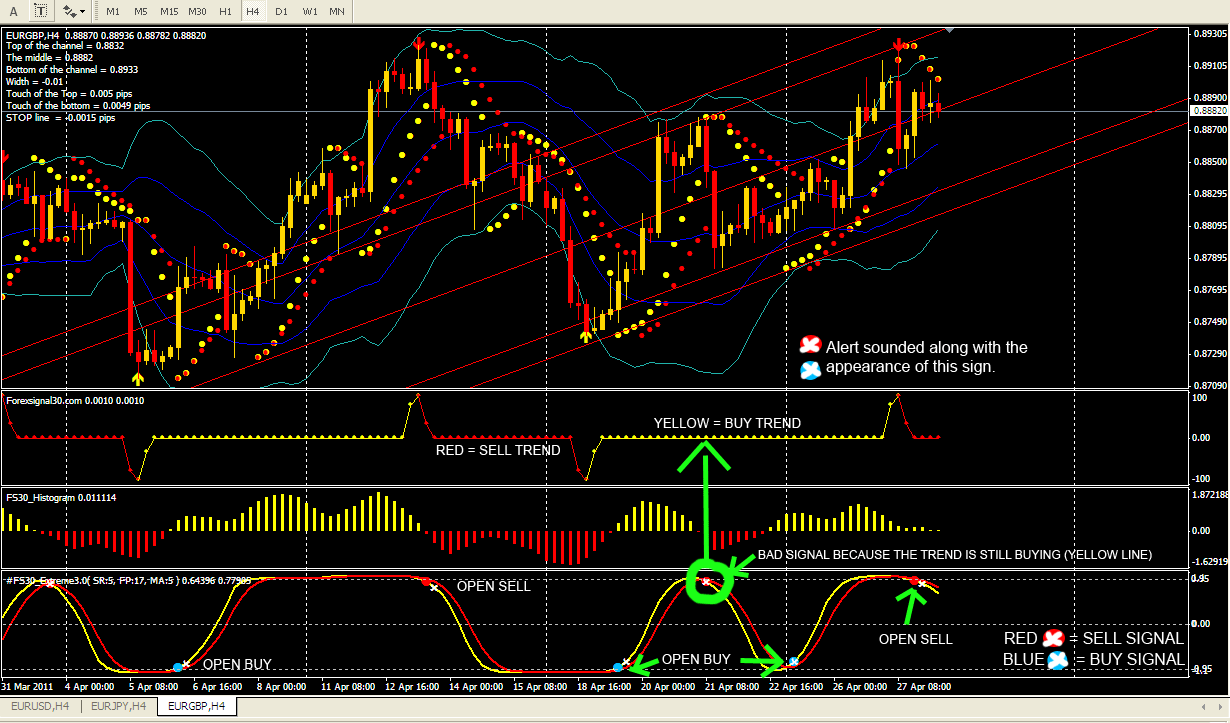Viewport: 1230px width, 723px height.
Task: Click the W1 weekly timeframe button
Action: tap(310, 12)
